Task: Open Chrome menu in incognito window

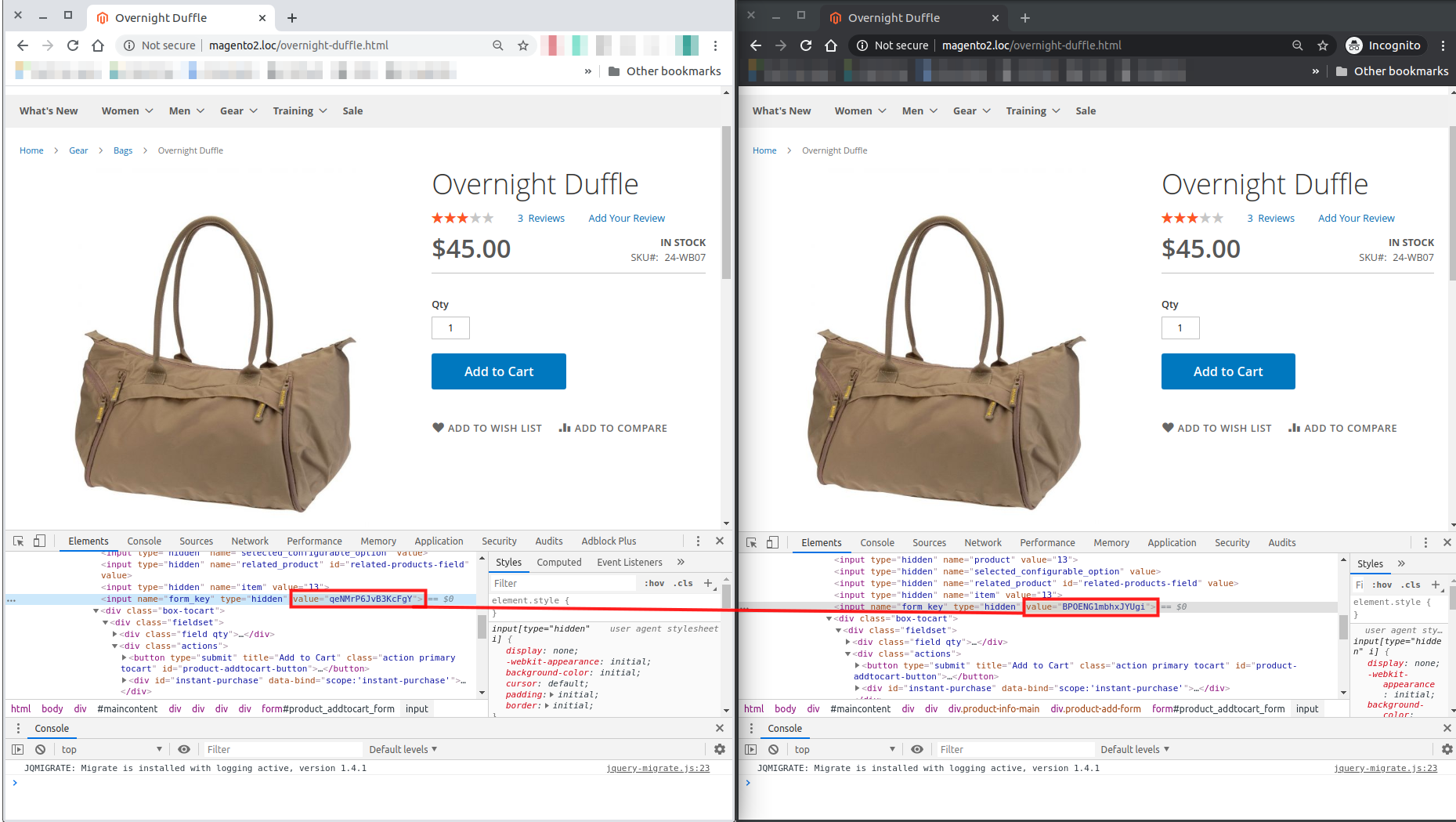Action: coord(1443,45)
